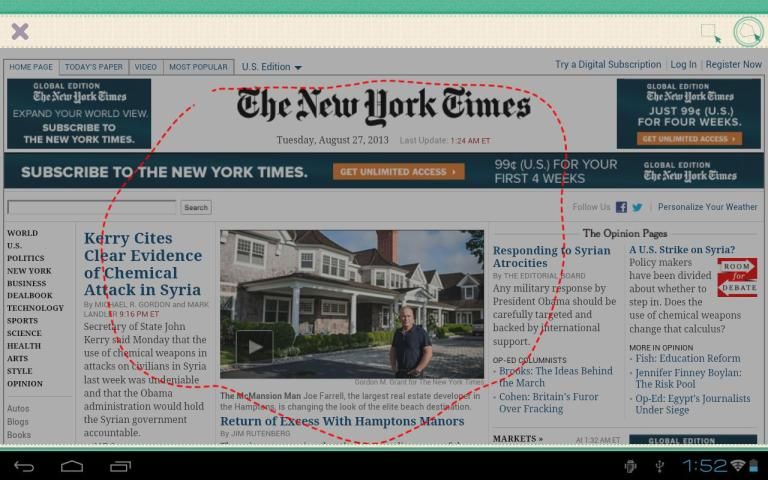
Task: Open the recent apps switcher
Action: (120, 466)
